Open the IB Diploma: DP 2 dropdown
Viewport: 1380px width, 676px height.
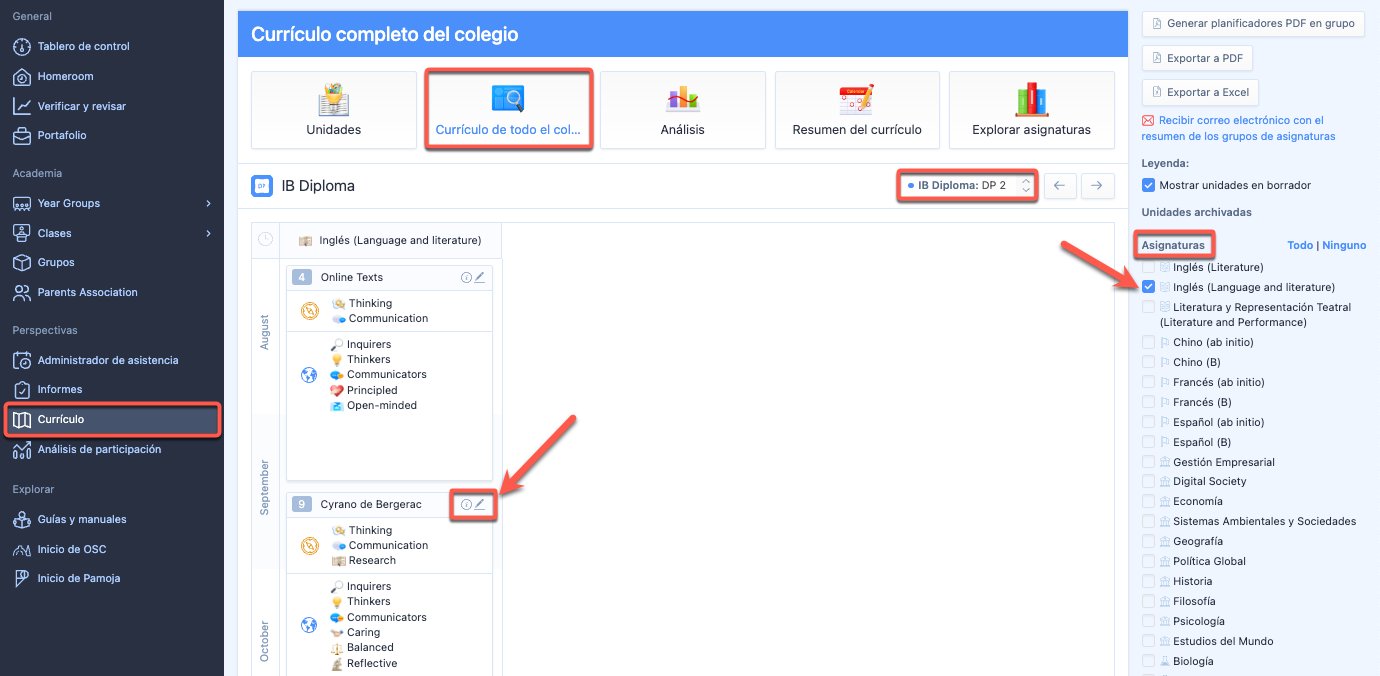(966, 186)
